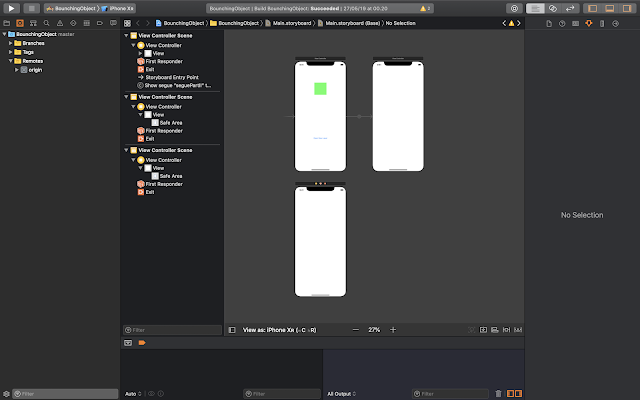Open the related items grid icon
Screen dimensions: 640x400
coord(127,23)
